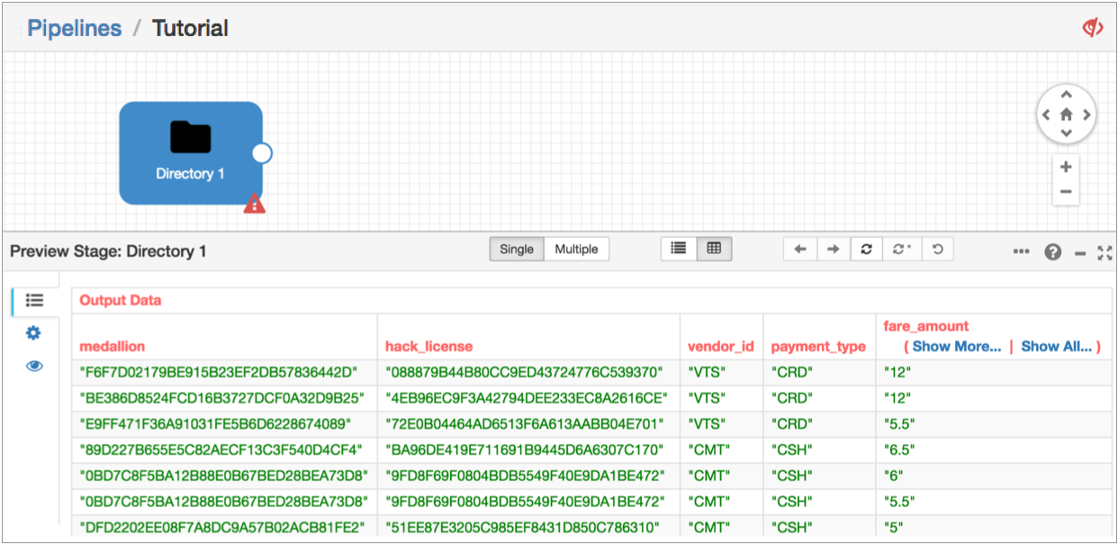
Task: Switch to Multiple stage preview mode
Action: (576, 250)
